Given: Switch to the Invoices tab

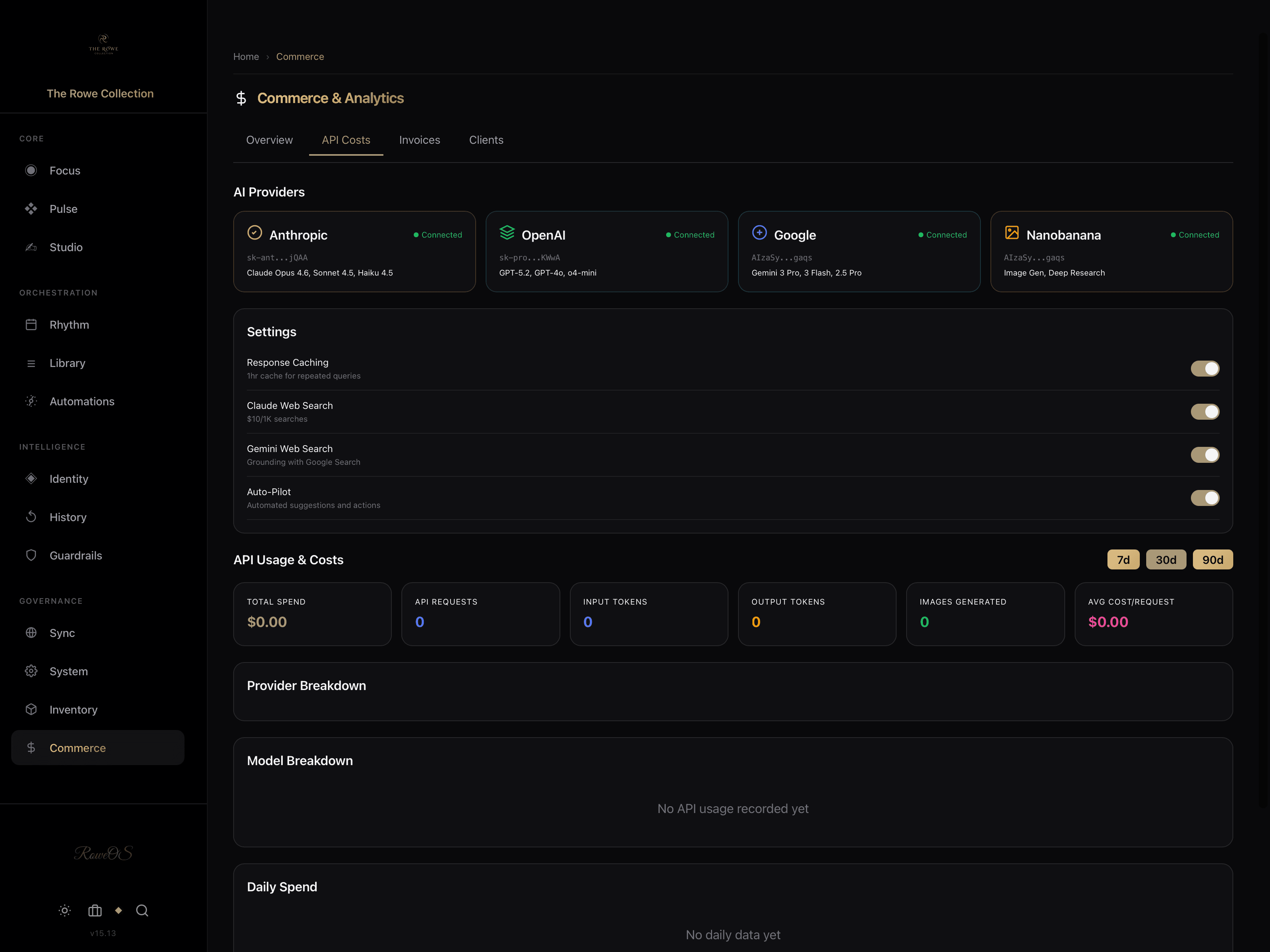Looking at the screenshot, I should click(419, 139).
